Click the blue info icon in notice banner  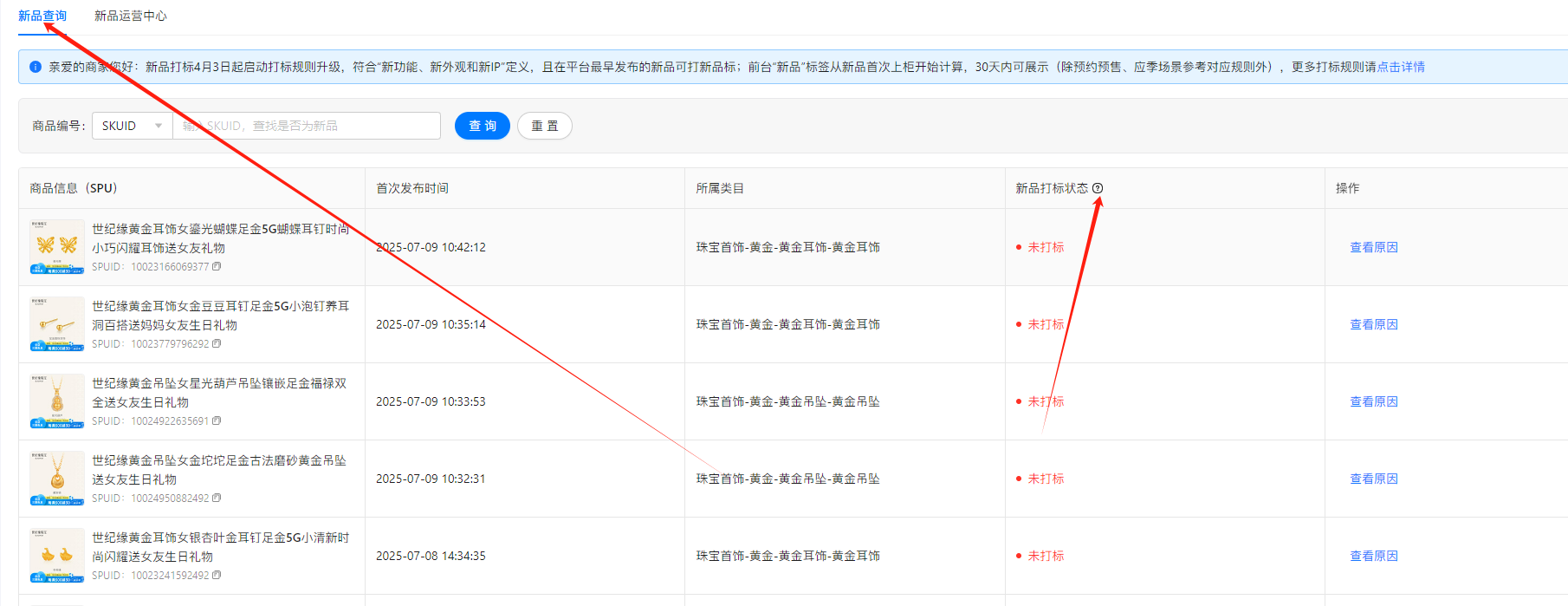pos(36,67)
